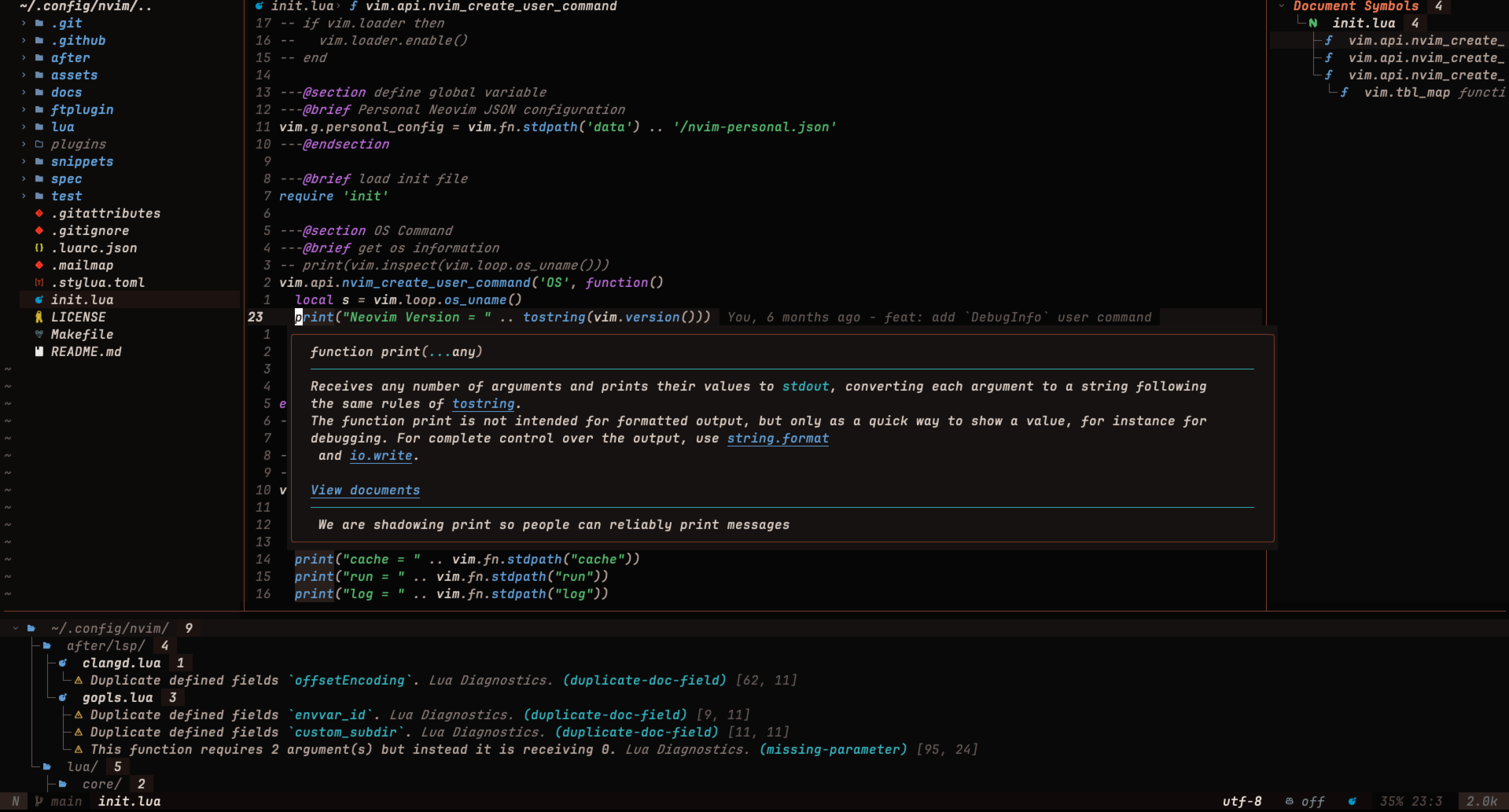1509x812 pixels.
Task: Click the utf-8 encoding indicator
Action: [1242, 802]
